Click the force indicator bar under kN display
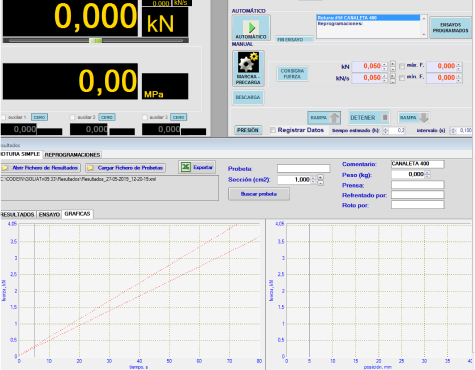Screen dimensions: 475x370 coord(96,40)
